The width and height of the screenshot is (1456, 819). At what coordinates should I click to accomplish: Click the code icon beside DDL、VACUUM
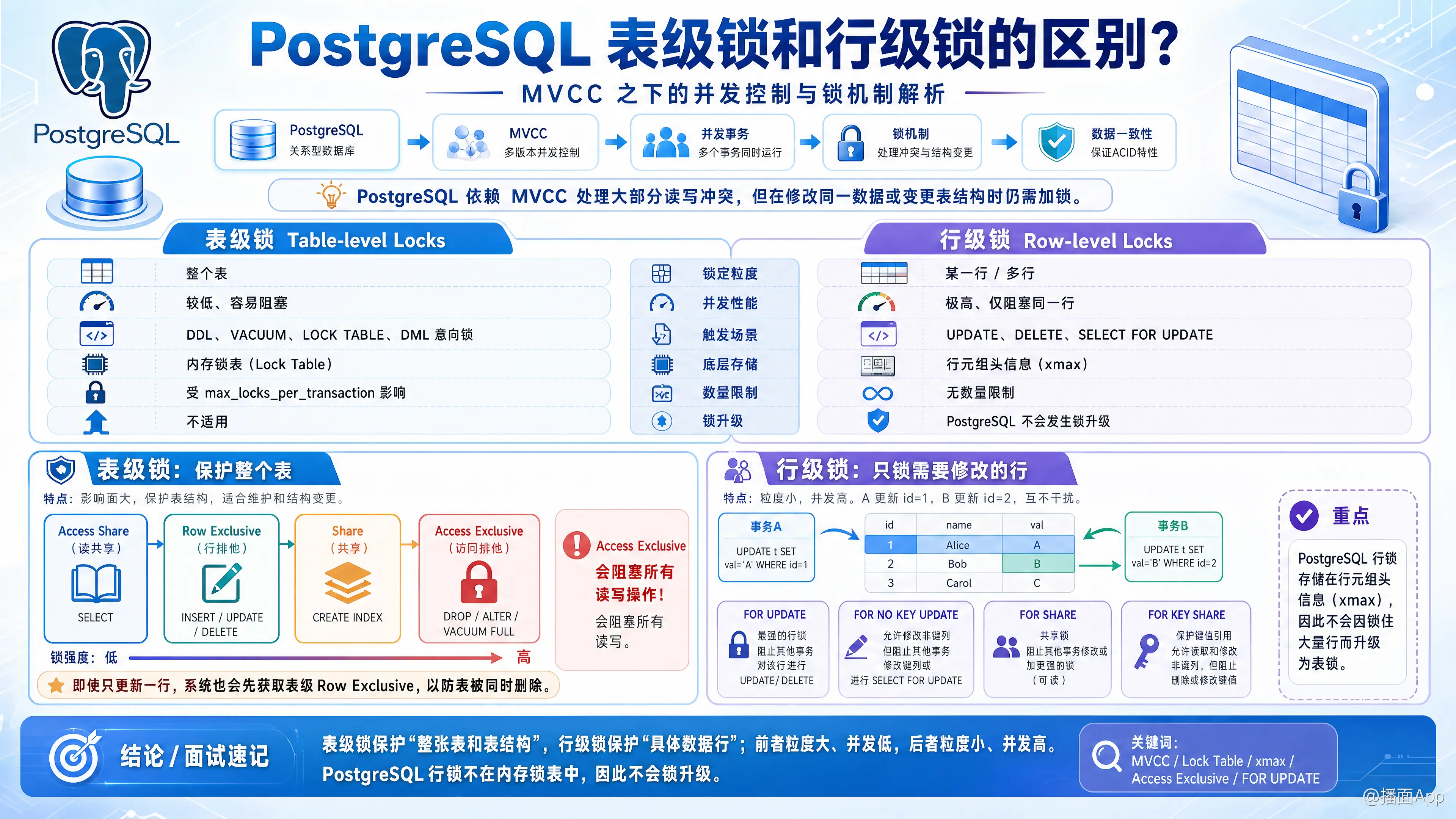(97, 334)
